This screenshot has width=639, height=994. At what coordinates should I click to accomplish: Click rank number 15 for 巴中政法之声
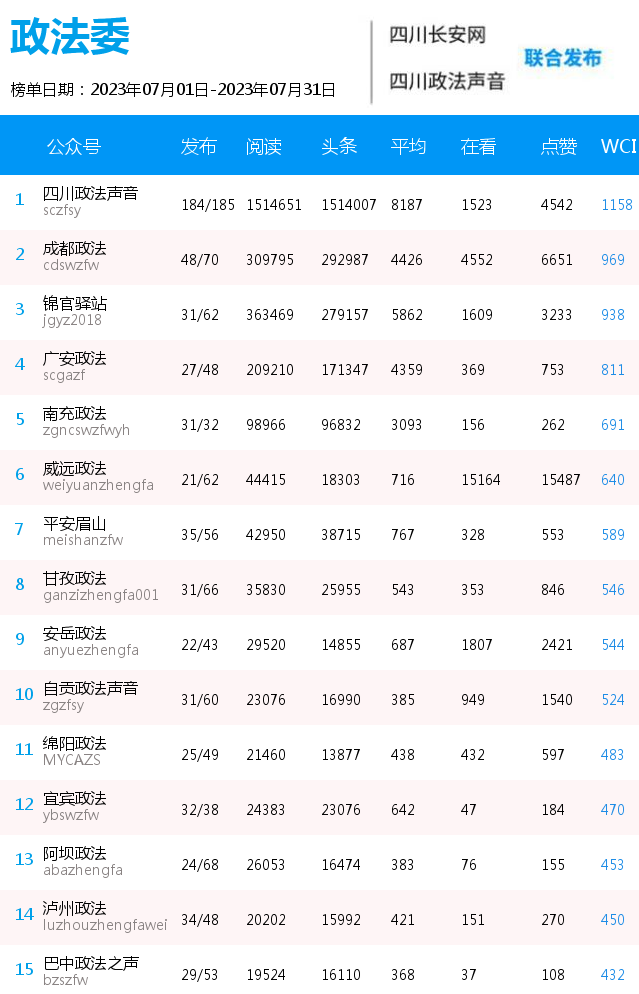tap(24, 969)
